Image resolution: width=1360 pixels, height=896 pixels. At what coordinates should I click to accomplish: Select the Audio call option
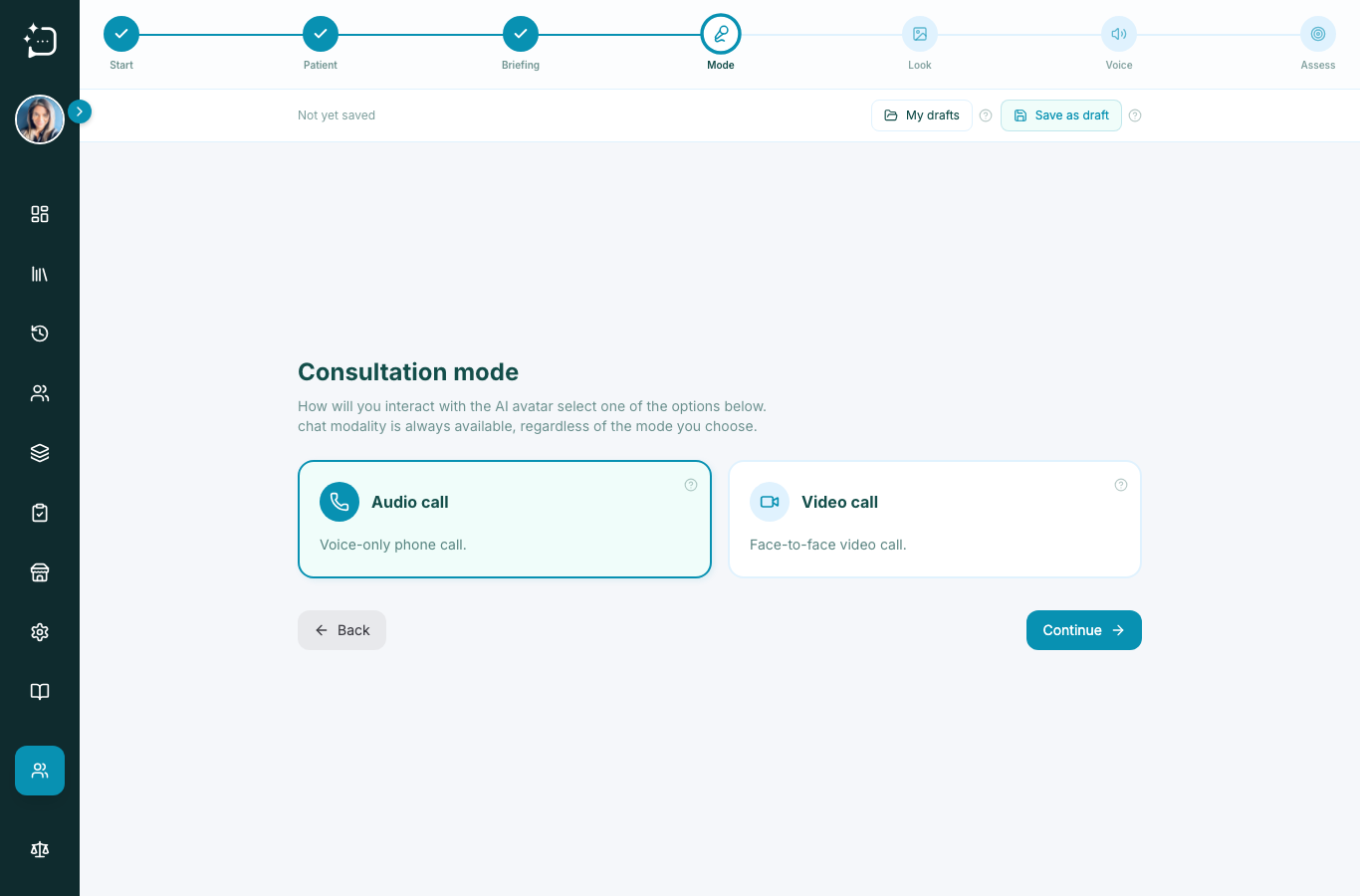pos(505,519)
